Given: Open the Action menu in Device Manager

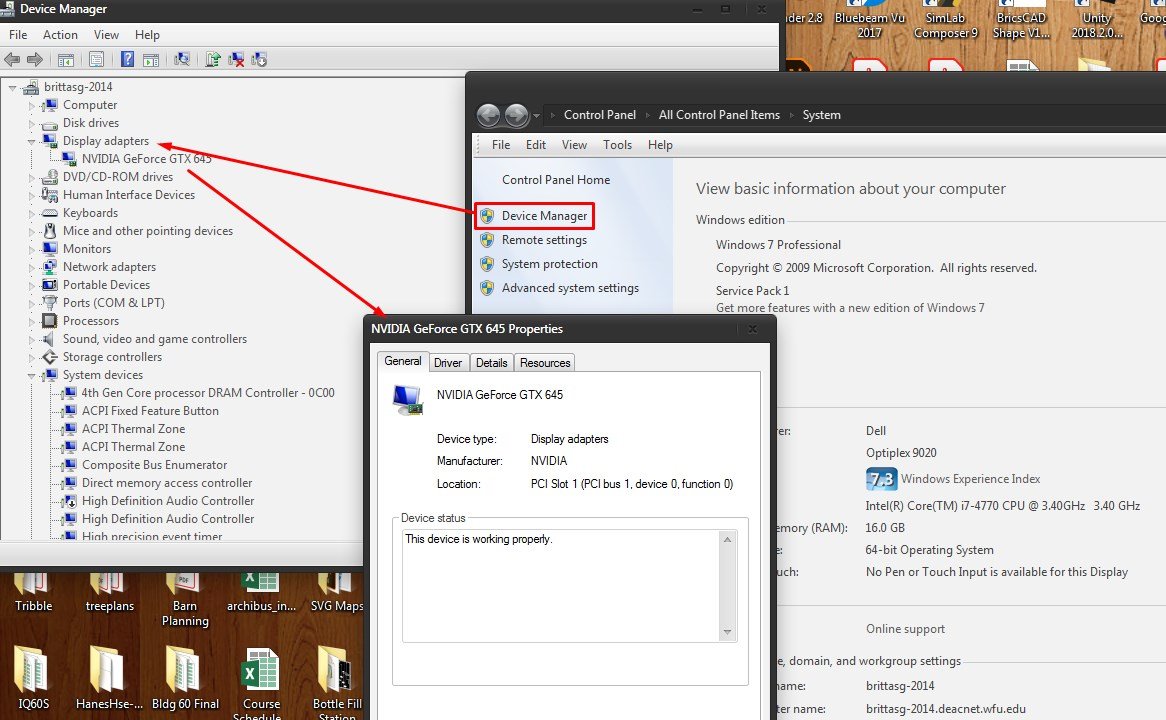Looking at the screenshot, I should (60, 35).
